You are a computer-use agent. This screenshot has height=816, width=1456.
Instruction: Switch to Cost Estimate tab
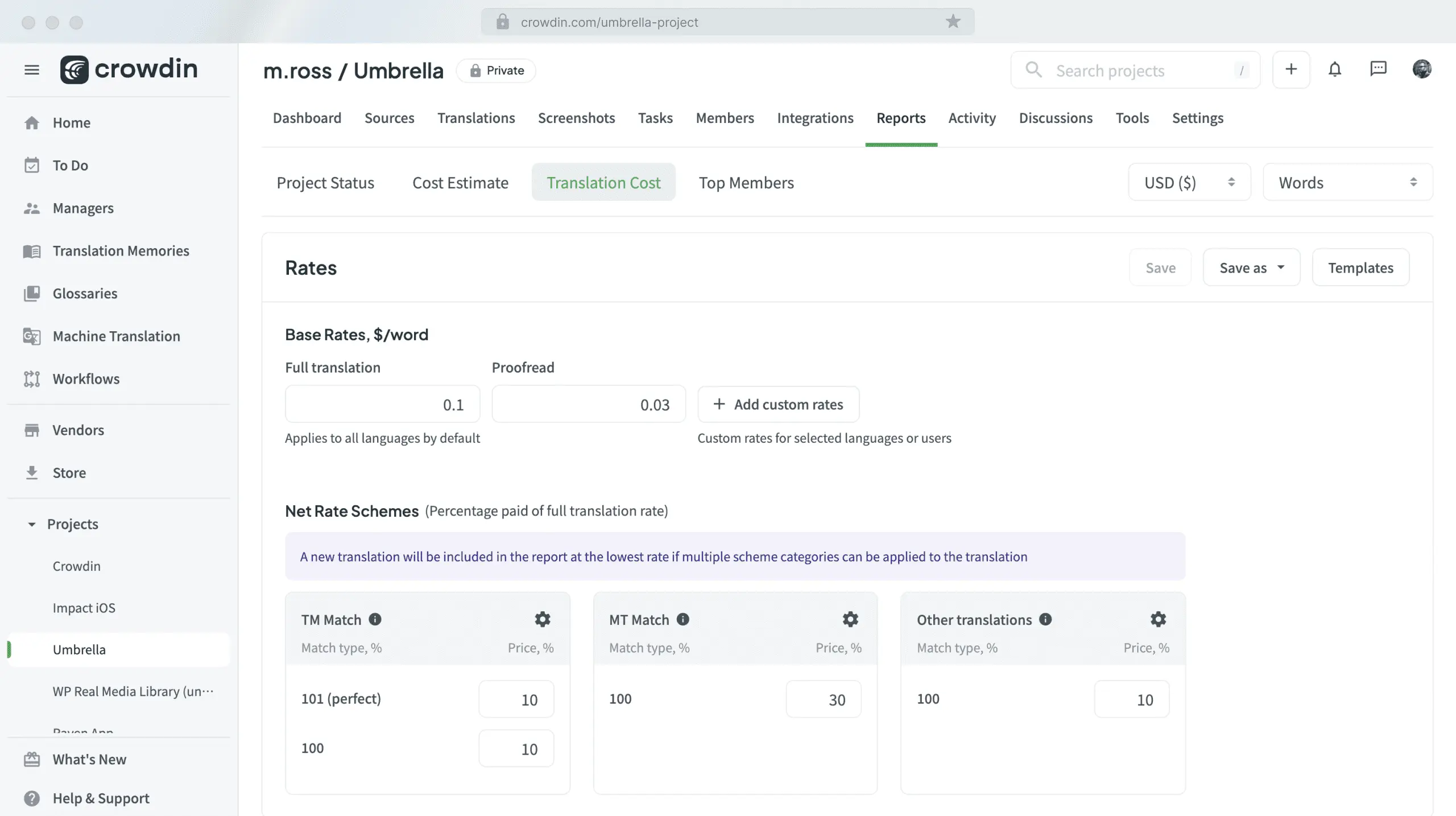(460, 182)
